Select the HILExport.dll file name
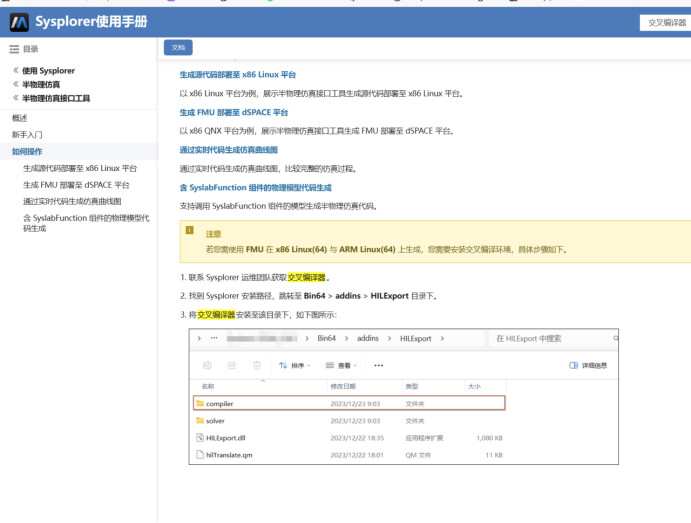 coord(226,438)
